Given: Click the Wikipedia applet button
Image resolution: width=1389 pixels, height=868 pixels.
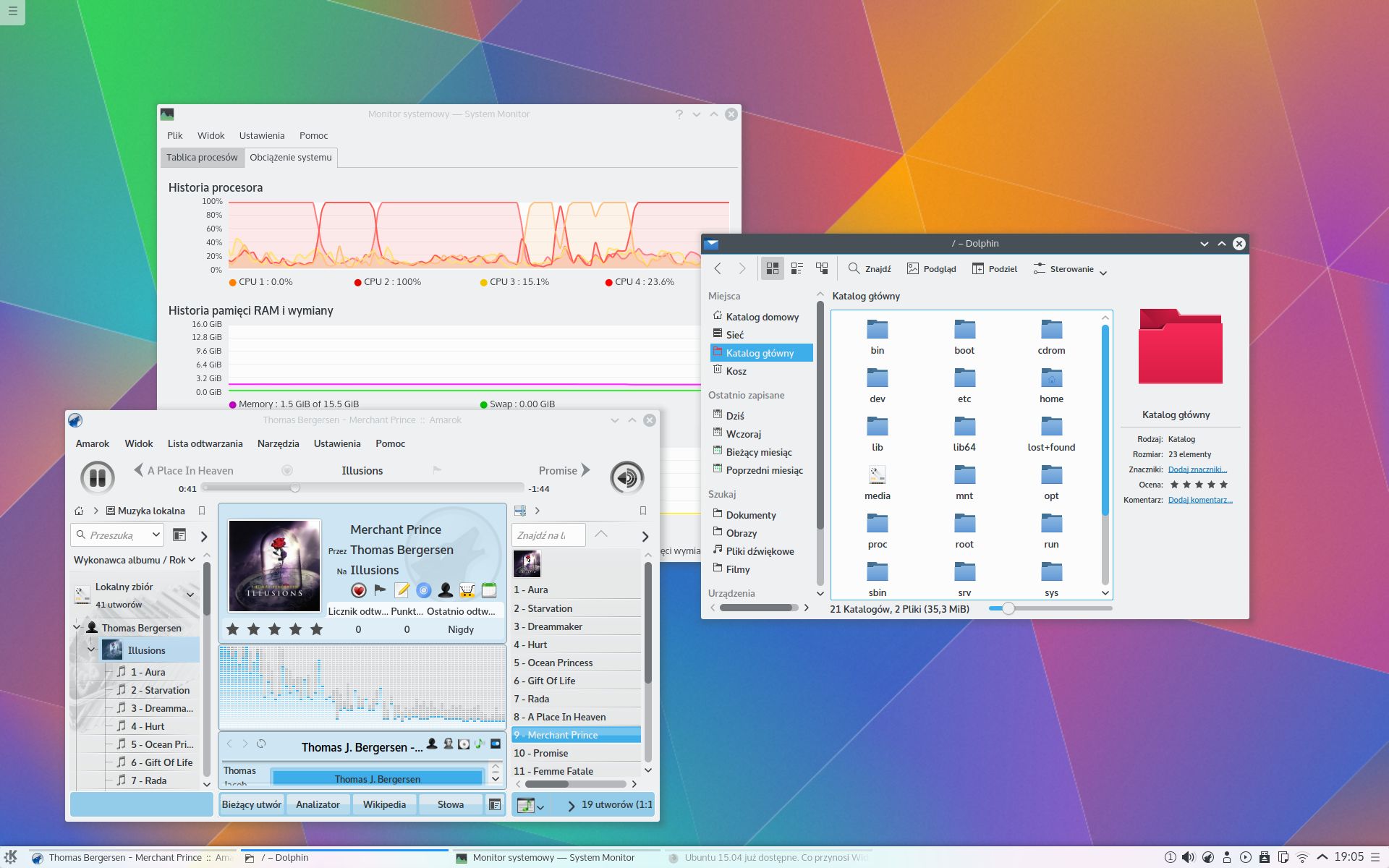Looking at the screenshot, I should tap(384, 804).
